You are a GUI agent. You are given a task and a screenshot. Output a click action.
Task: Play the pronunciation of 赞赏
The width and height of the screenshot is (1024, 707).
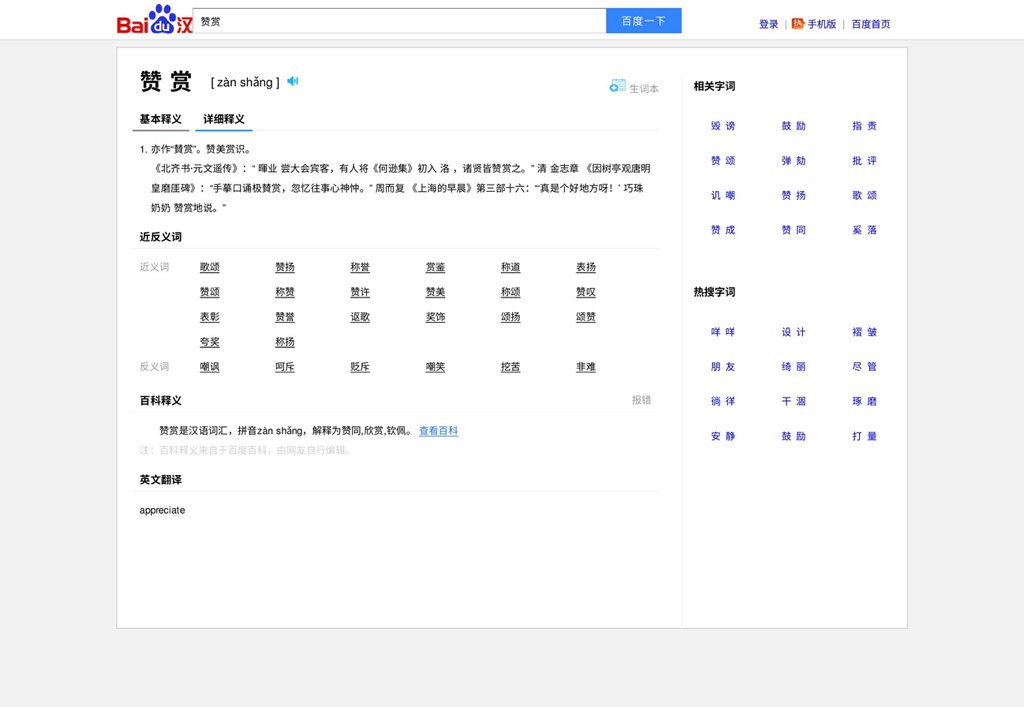291,81
